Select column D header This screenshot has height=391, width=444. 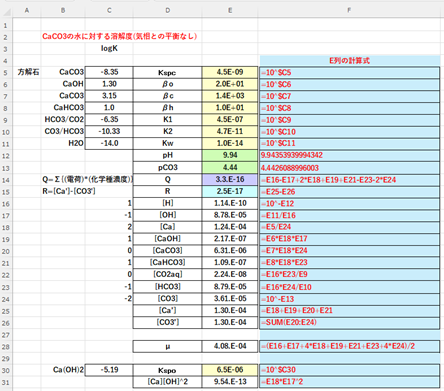click(167, 11)
